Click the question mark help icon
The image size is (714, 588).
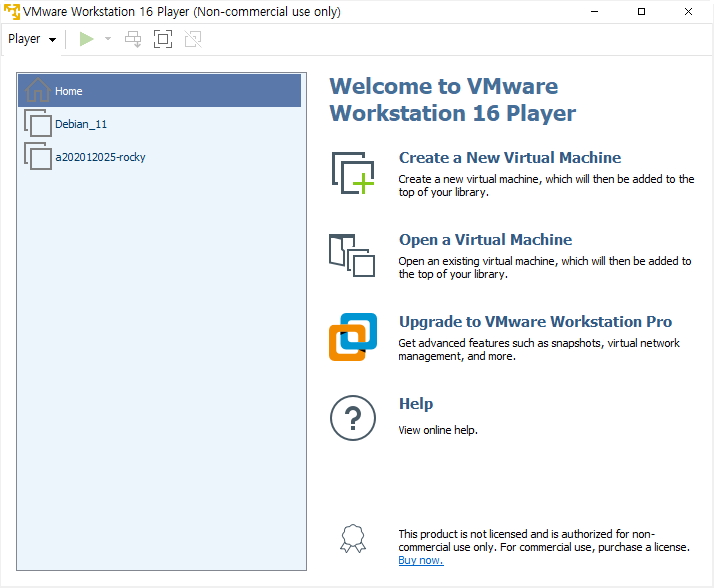tap(353, 418)
